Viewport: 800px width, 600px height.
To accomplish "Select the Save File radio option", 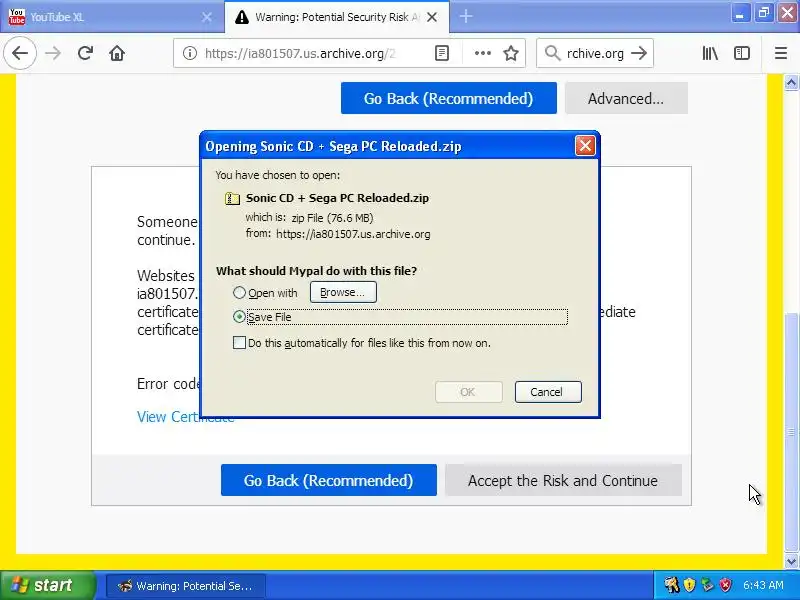I will (239, 317).
